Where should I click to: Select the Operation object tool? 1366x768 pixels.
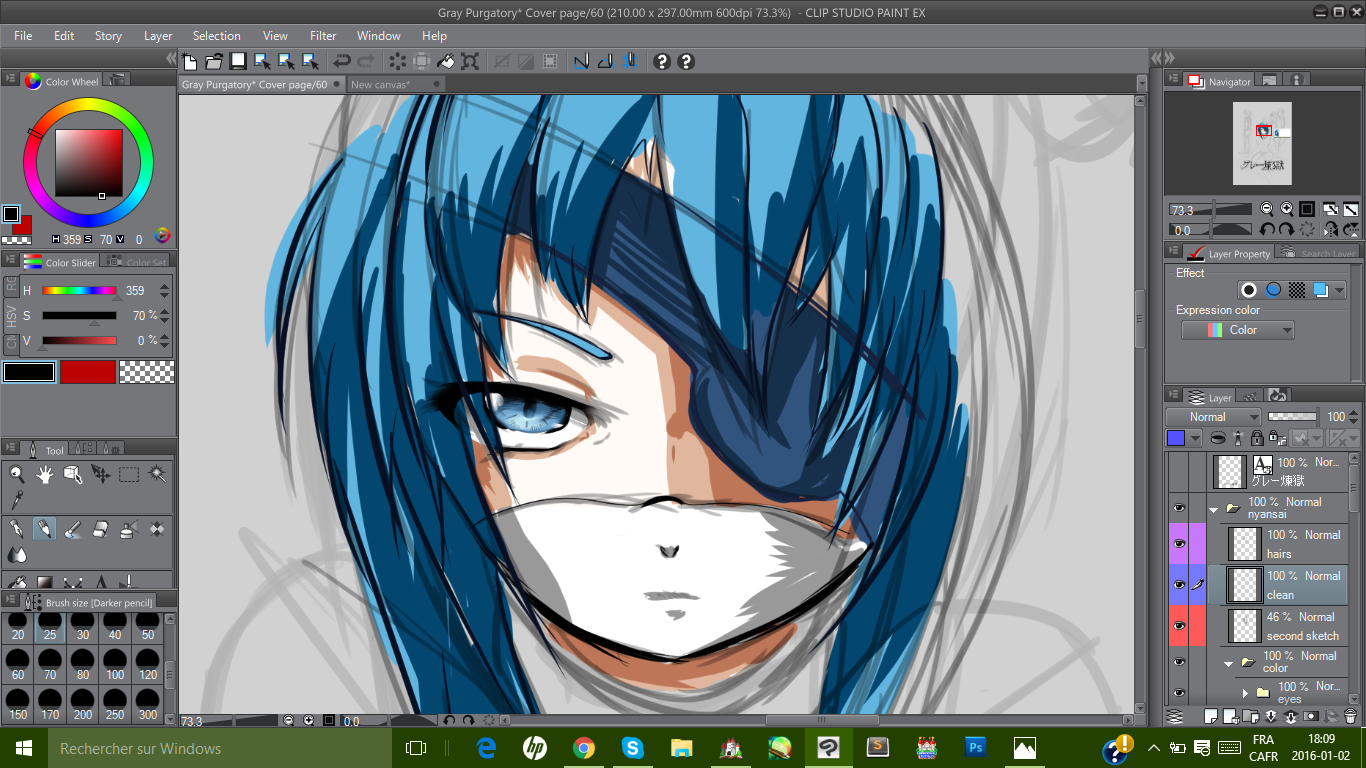point(73,474)
